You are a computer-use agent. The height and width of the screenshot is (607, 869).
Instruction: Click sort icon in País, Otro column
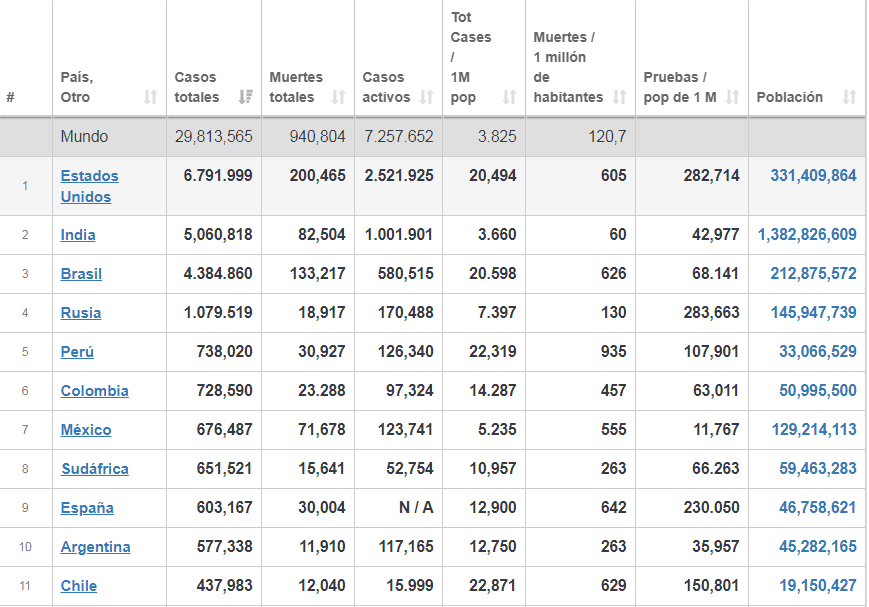tap(151, 97)
